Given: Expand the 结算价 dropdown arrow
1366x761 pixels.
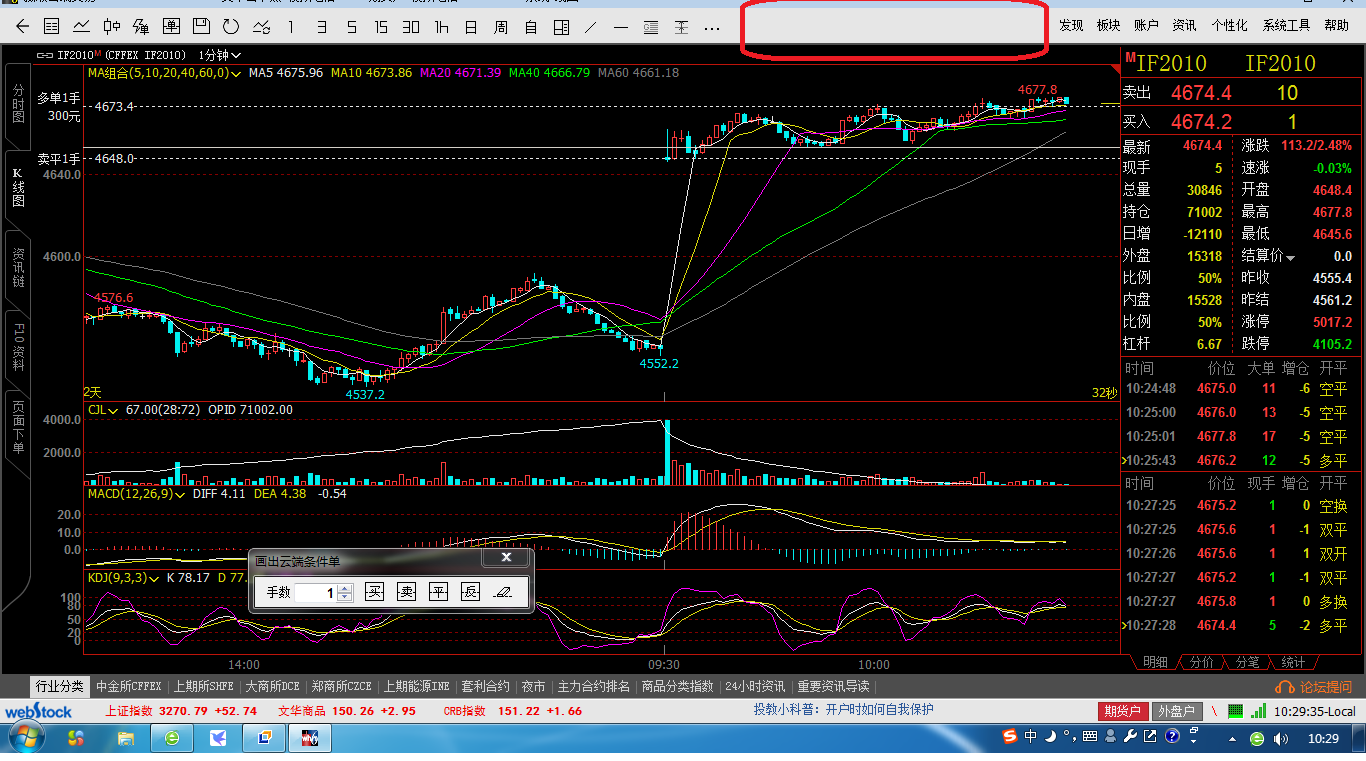Looking at the screenshot, I should tap(1291, 258).
